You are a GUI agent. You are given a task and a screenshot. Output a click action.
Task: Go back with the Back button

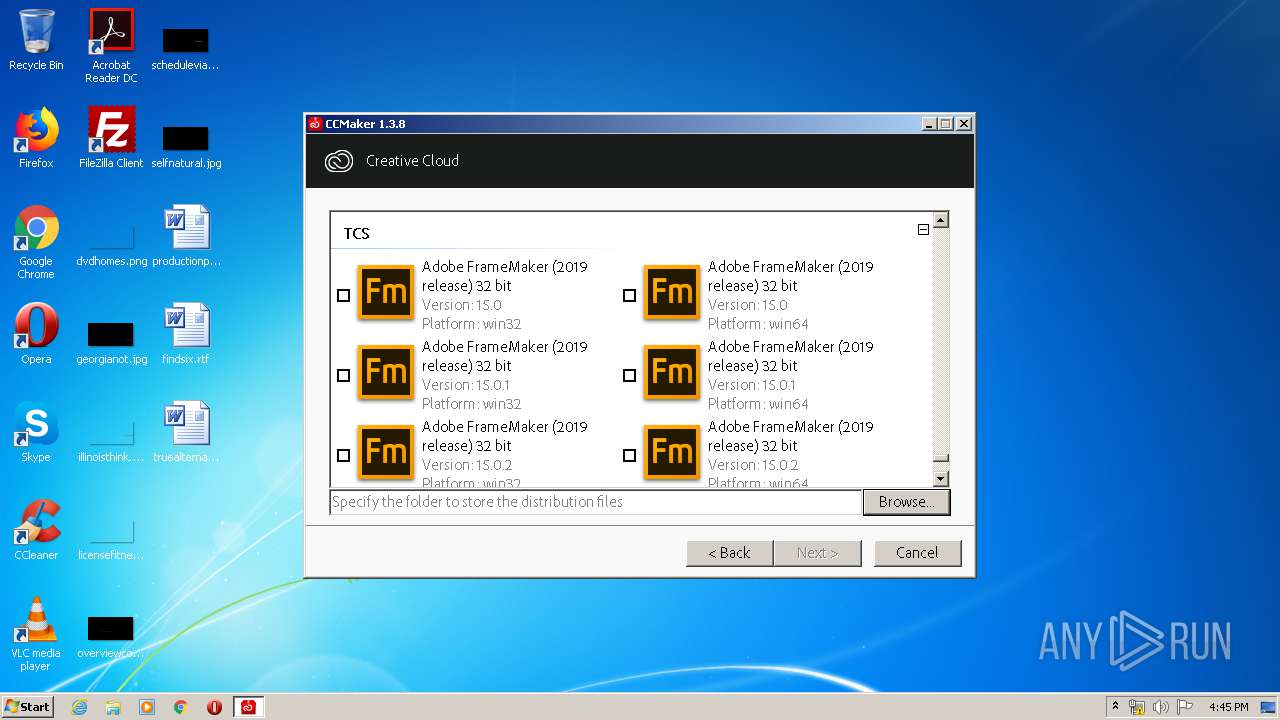[729, 553]
